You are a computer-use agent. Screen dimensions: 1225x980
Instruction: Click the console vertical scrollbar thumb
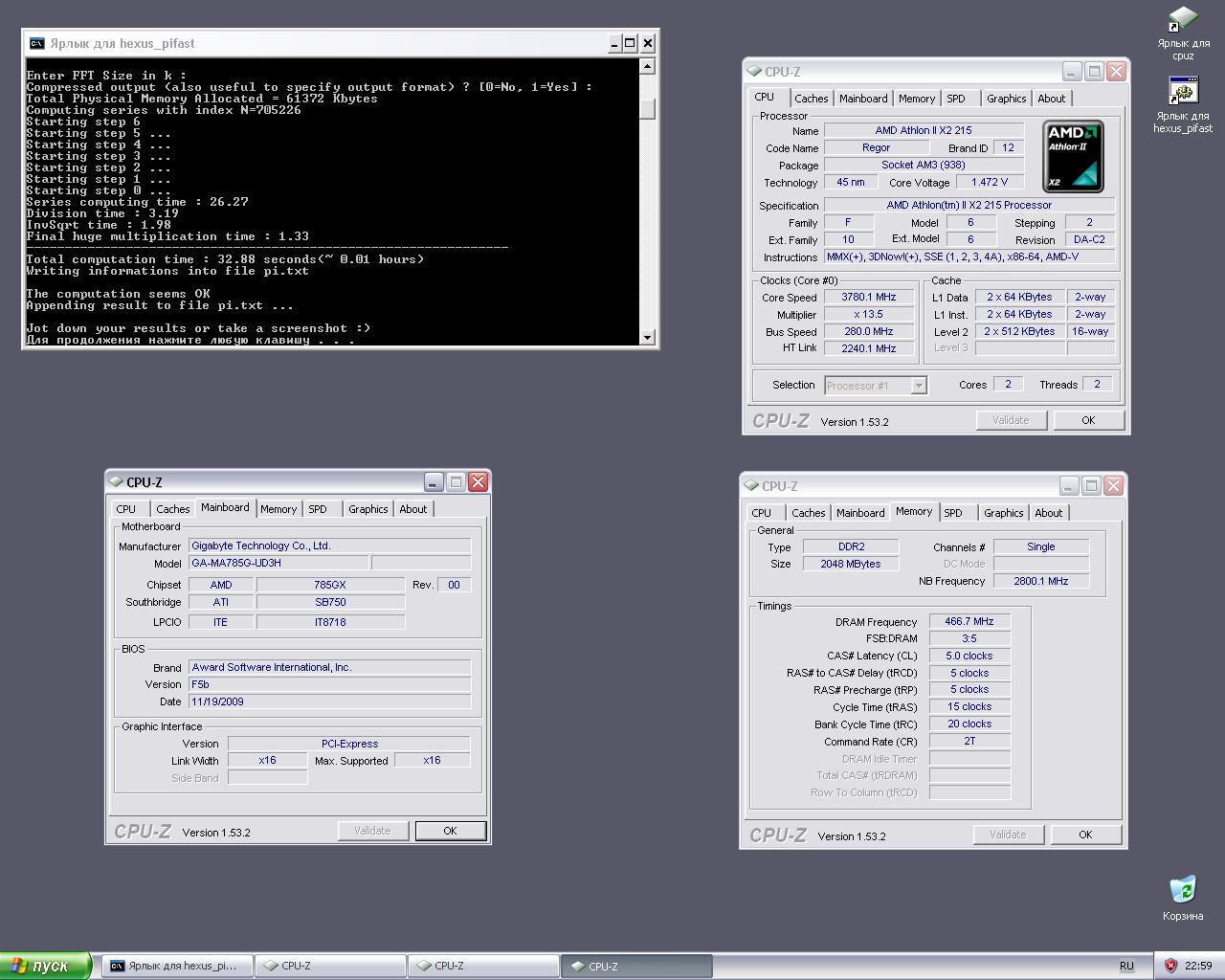648,109
